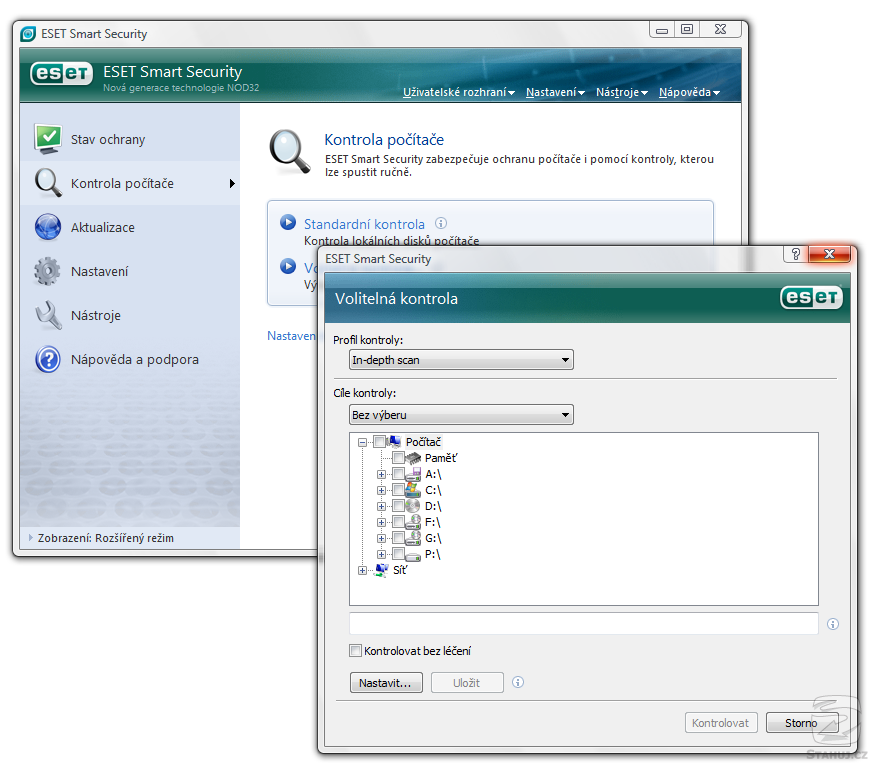
Task: Click the Windows system drive C:\ icon
Action: tap(414, 490)
